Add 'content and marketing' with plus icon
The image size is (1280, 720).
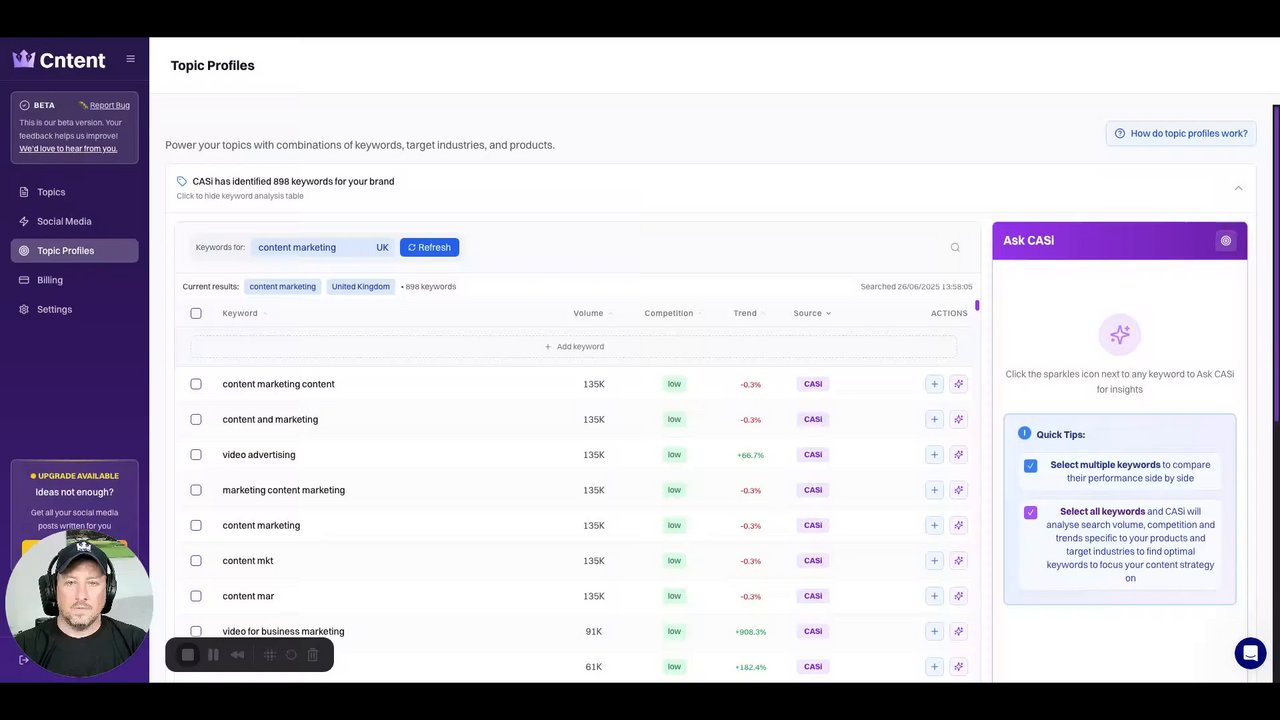click(934, 419)
